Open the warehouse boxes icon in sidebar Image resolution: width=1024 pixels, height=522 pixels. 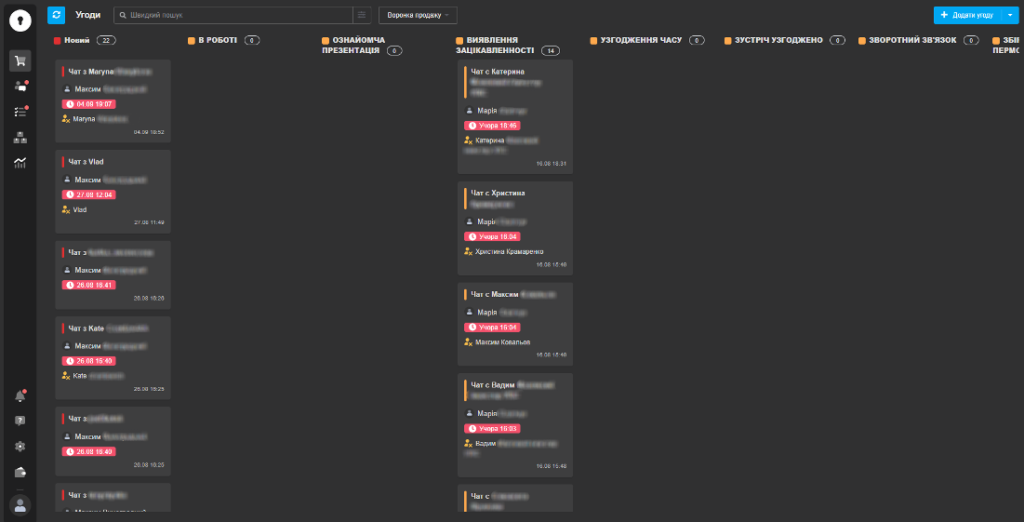click(x=20, y=137)
